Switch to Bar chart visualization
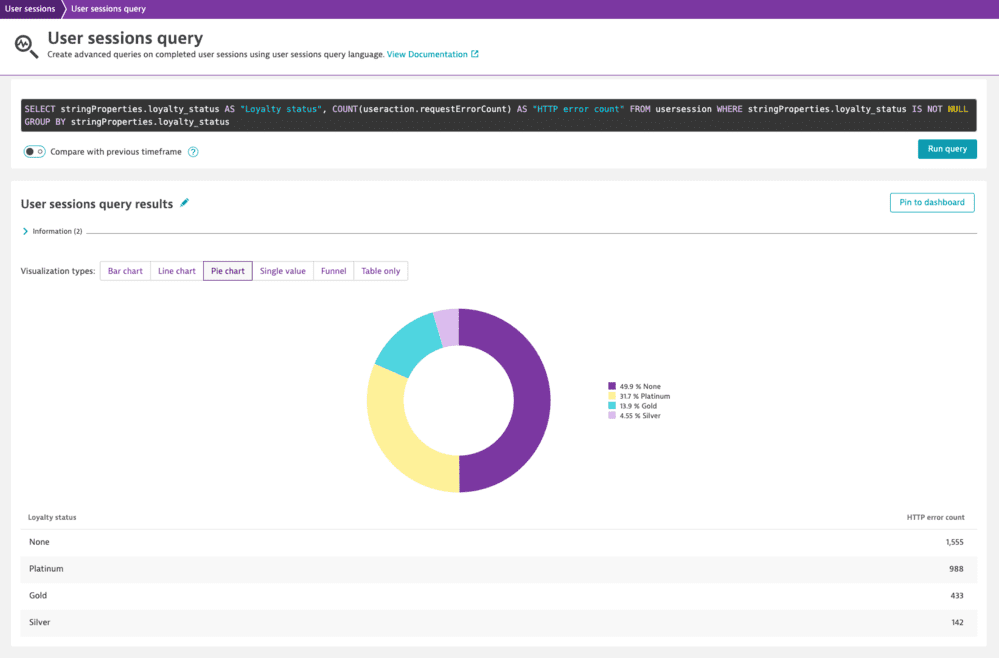Image resolution: width=999 pixels, height=658 pixels. click(x=124, y=270)
